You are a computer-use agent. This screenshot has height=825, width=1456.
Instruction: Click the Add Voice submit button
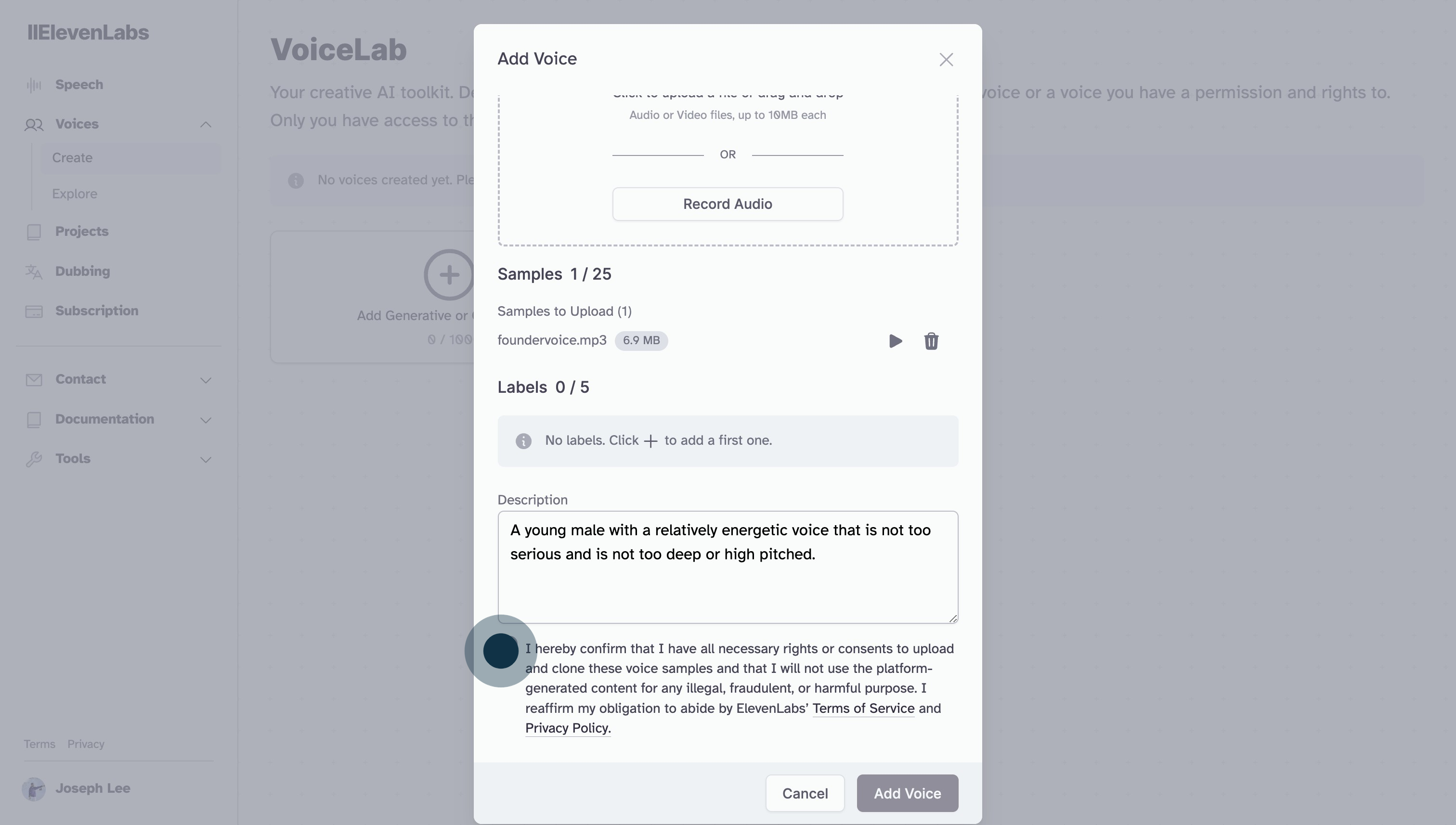907,793
